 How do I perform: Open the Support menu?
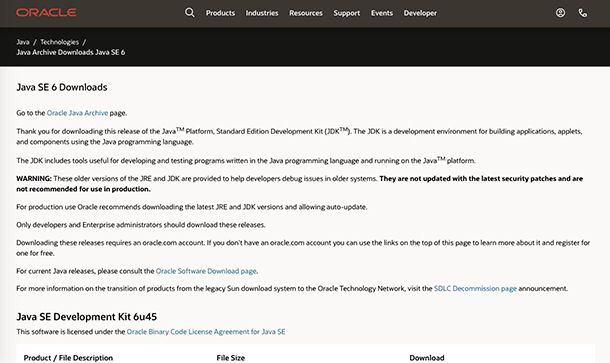click(x=347, y=13)
